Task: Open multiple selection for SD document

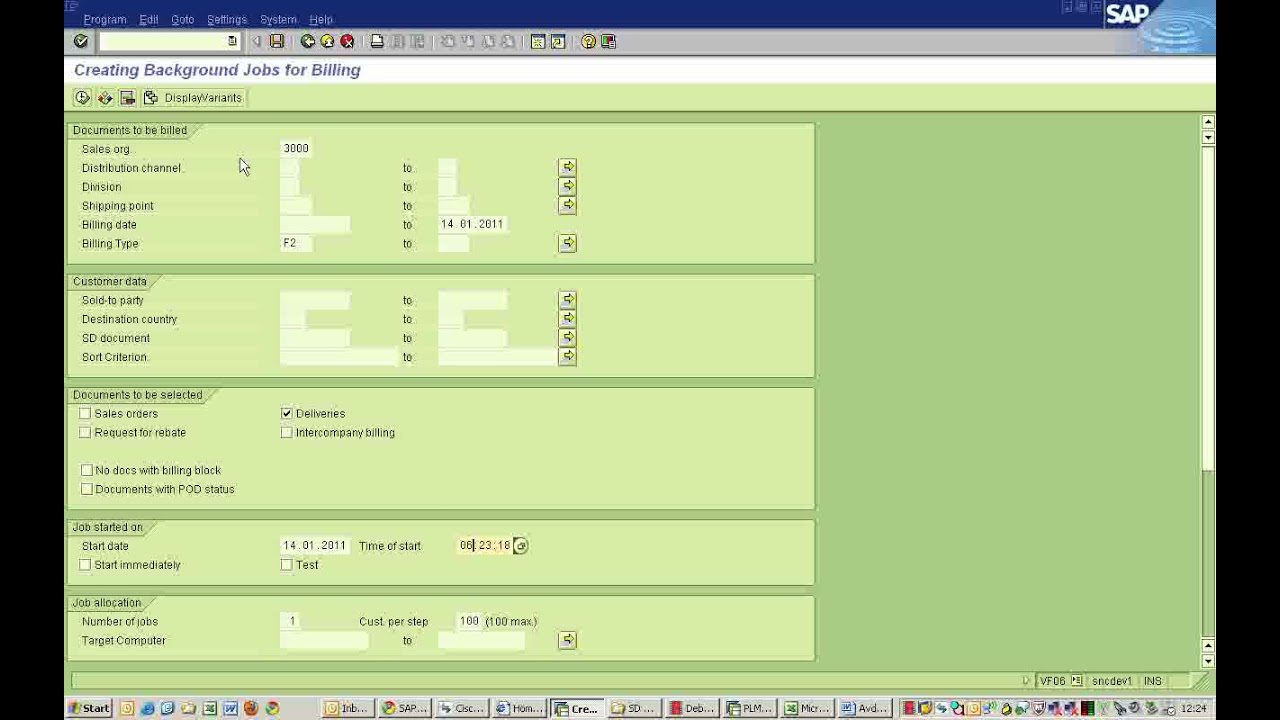Action: pyautogui.click(x=568, y=337)
